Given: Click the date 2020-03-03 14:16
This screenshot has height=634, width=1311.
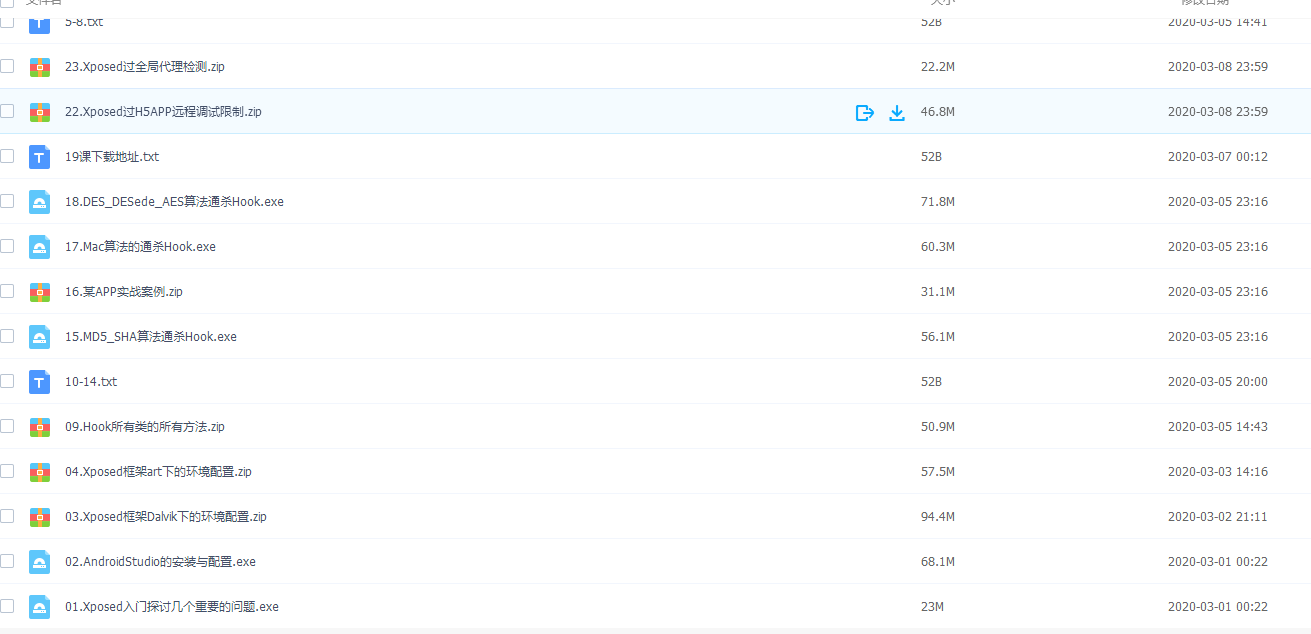Looking at the screenshot, I should [1218, 472].
